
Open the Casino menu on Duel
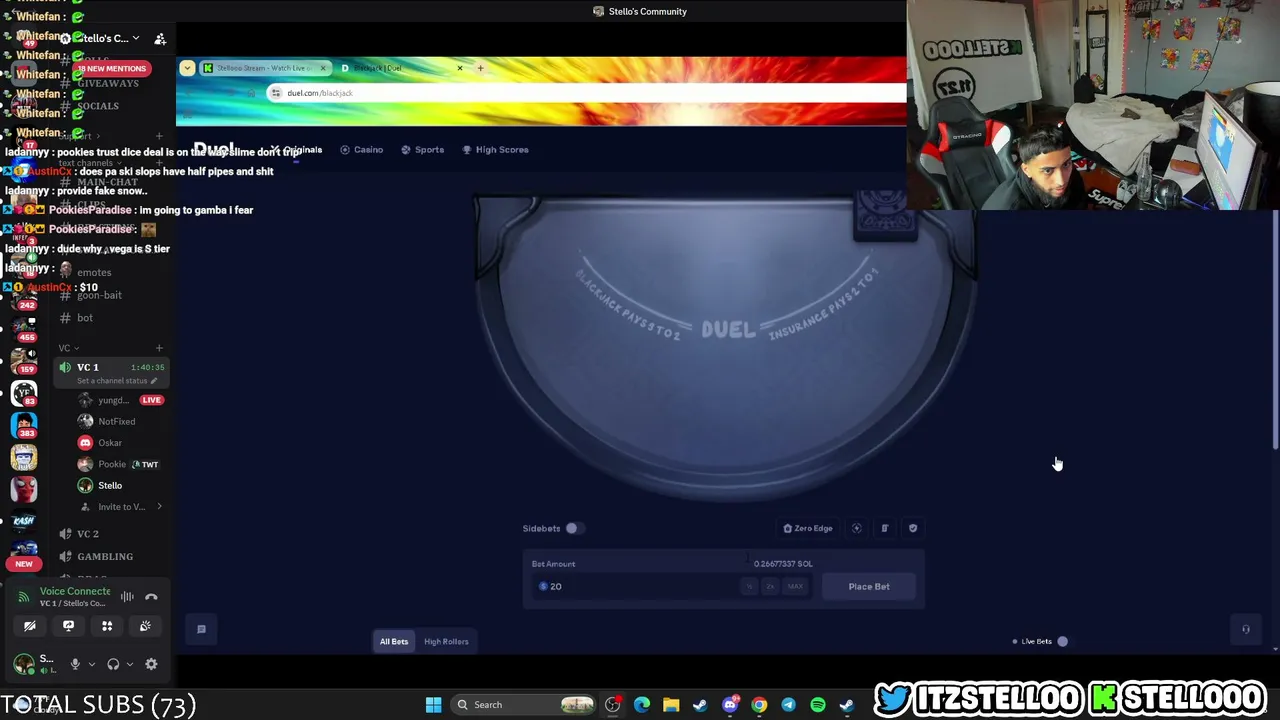click(x=362, y=150)
